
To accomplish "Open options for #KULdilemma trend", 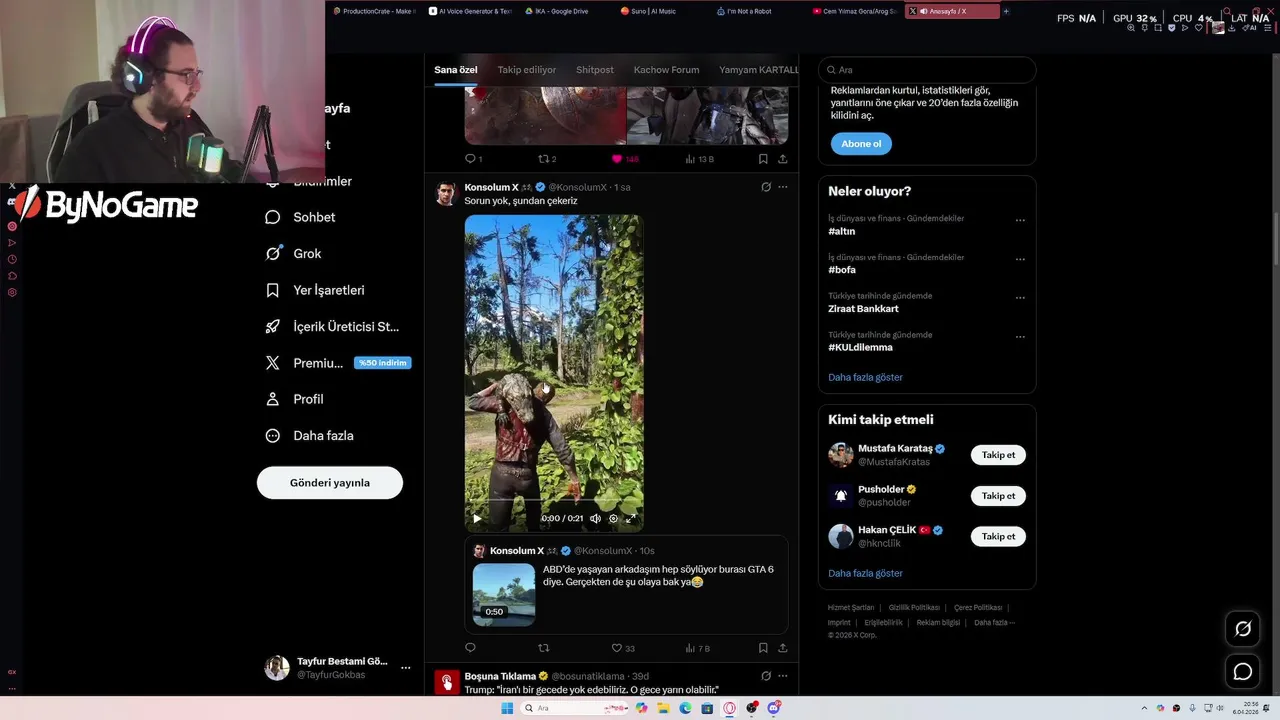I will click(x=1020, y=337).
